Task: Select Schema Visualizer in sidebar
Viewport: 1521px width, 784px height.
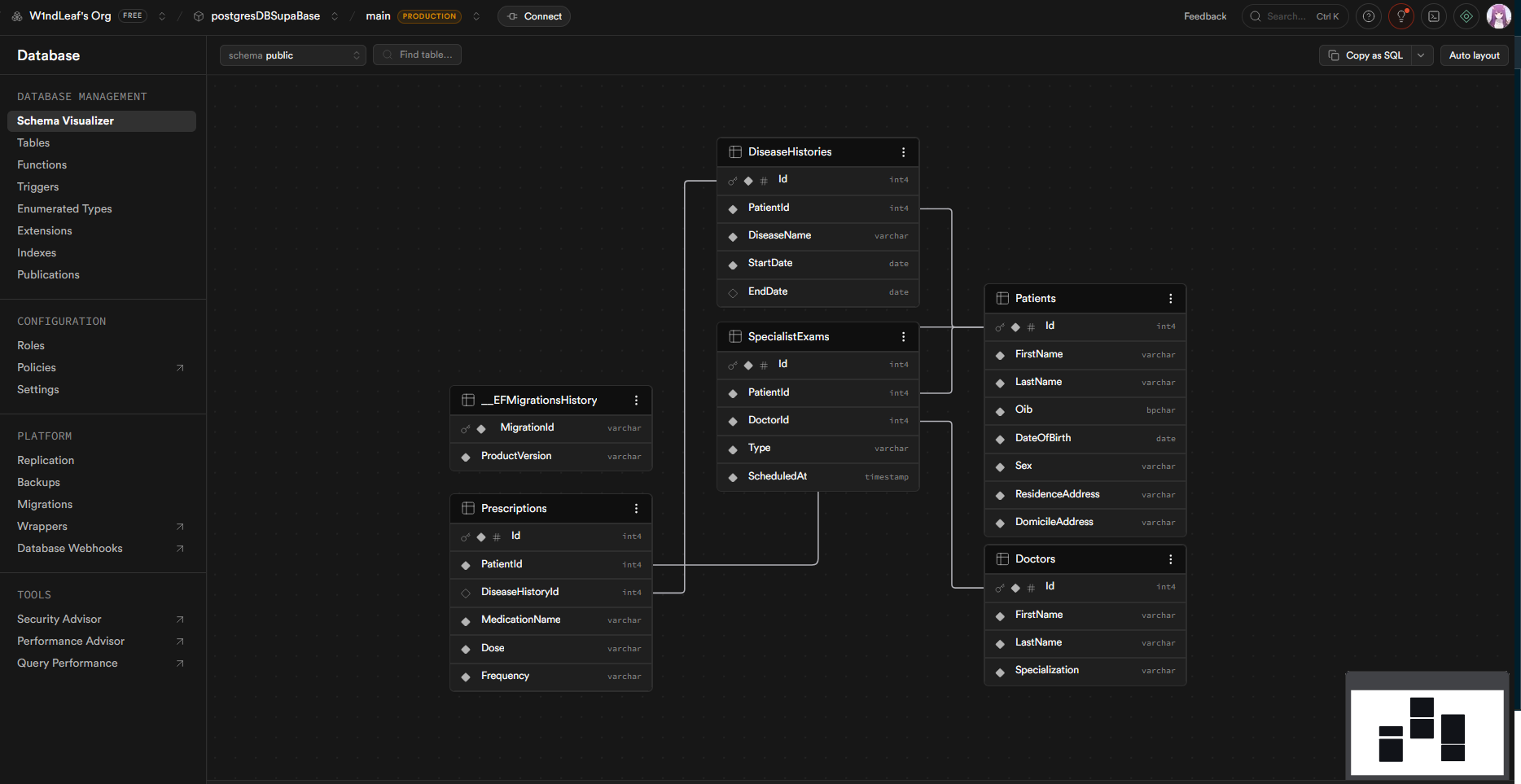Action: (102, 121)
